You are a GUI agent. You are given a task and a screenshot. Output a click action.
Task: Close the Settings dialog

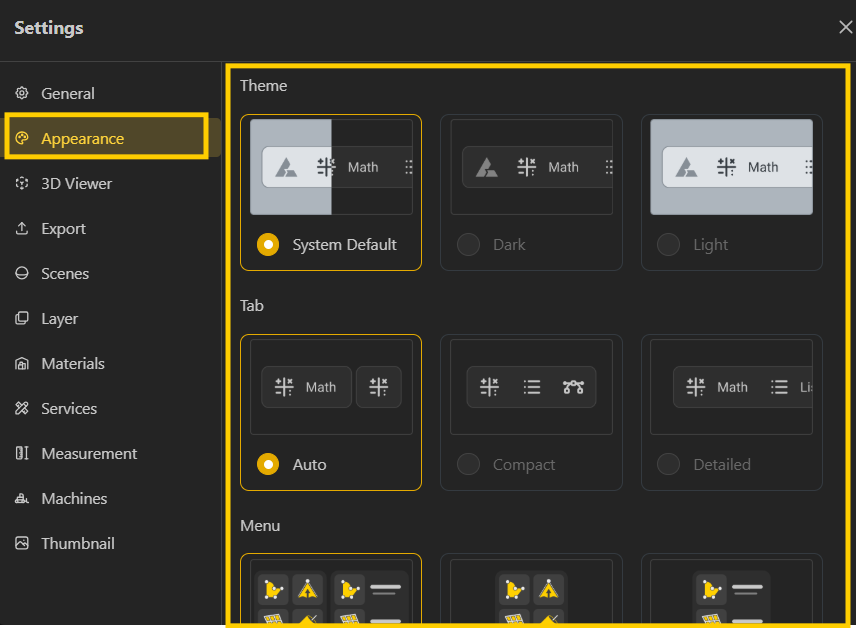(845, 27)
